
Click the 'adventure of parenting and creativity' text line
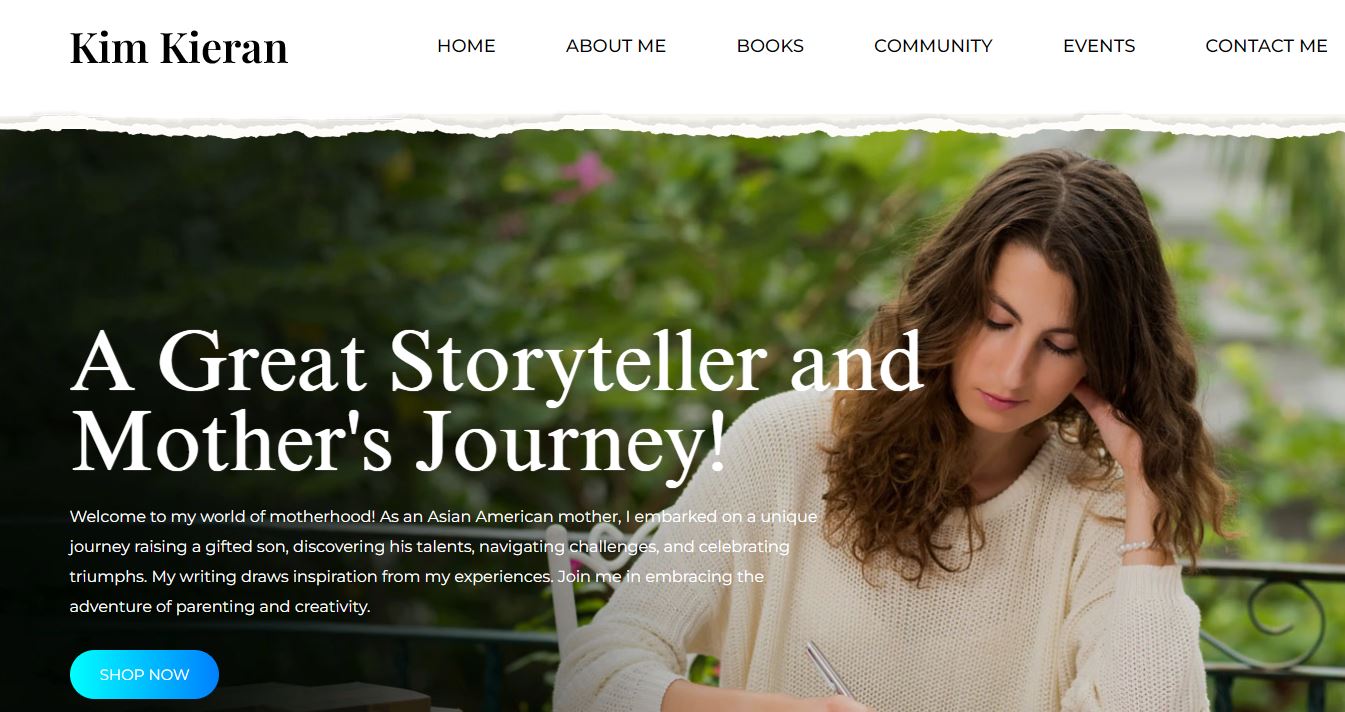pyautogui.click(x=220, y=606)
